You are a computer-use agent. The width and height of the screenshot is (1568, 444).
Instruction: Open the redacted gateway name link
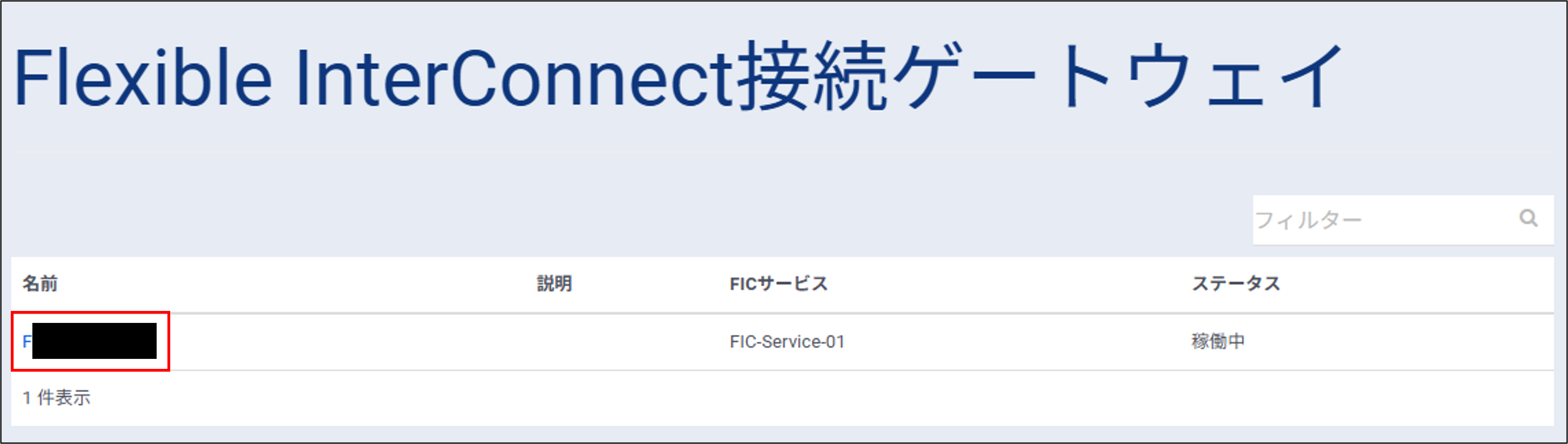tap(90, 341)
